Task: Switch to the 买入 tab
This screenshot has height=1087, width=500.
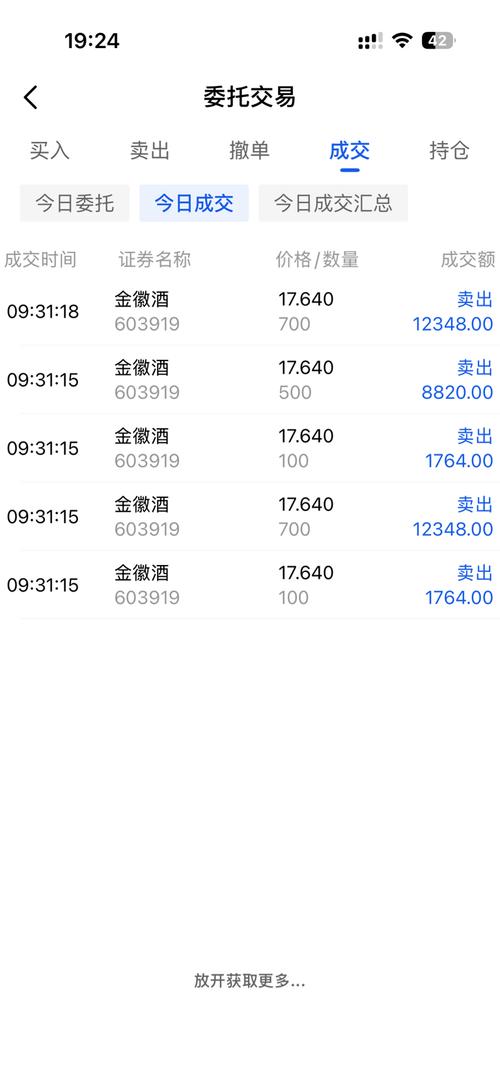Action: point(50,150)
